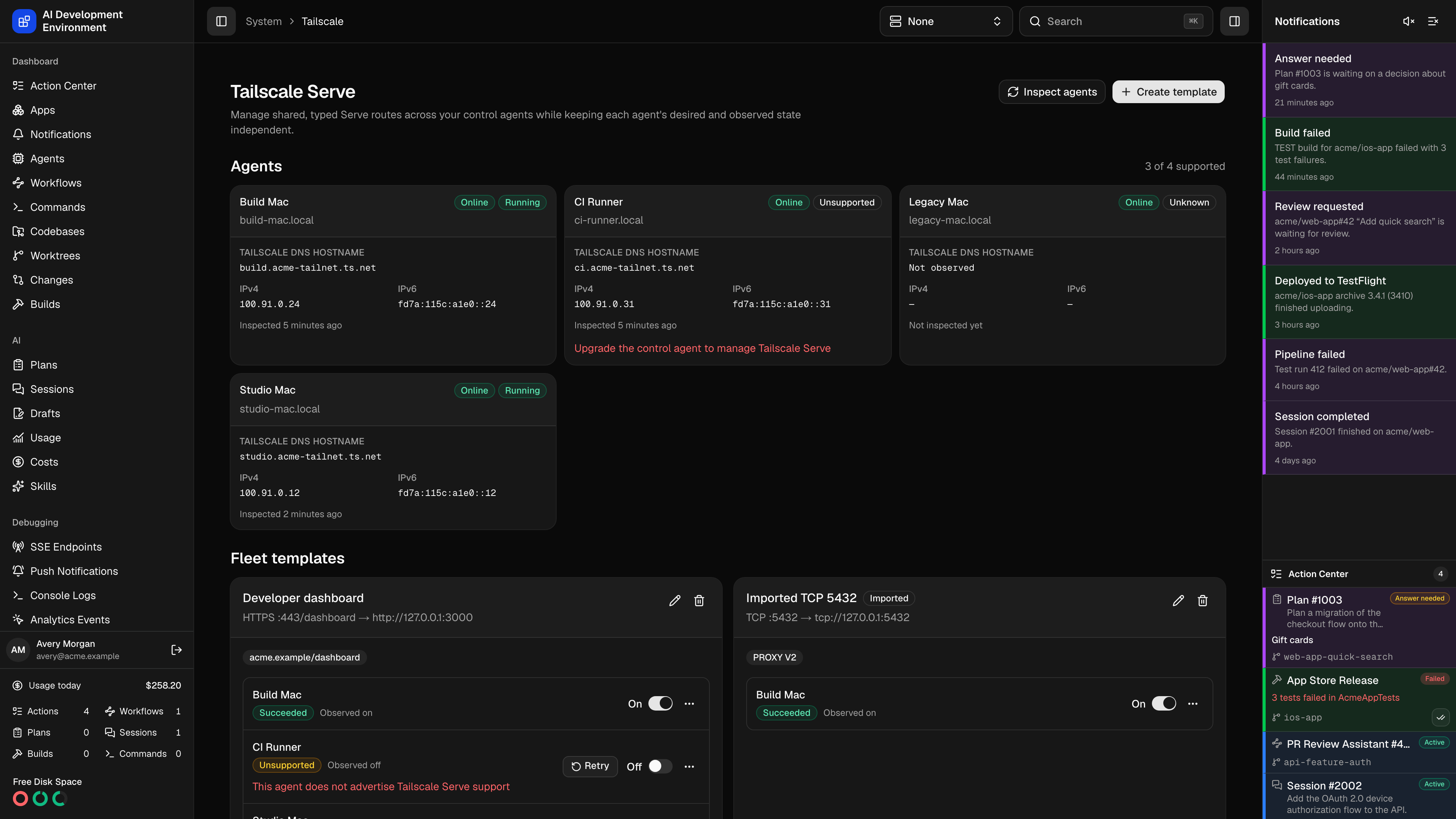Open the Costs page

tap(97, 462)
